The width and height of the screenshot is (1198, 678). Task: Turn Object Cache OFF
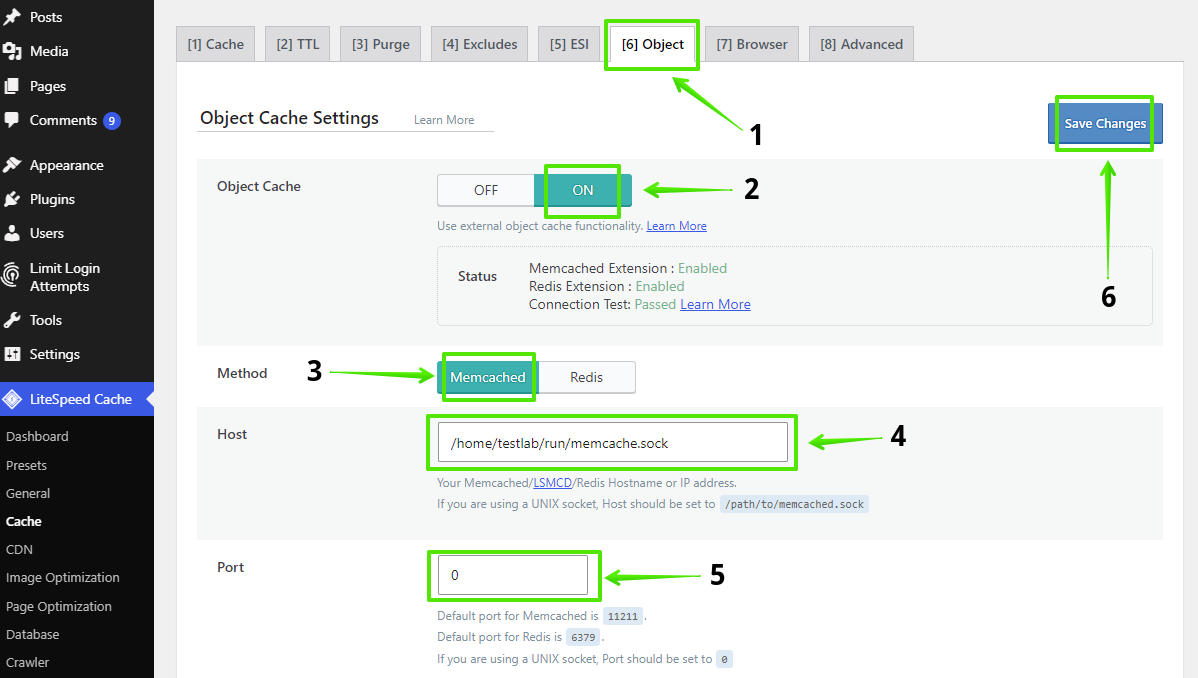486,190
